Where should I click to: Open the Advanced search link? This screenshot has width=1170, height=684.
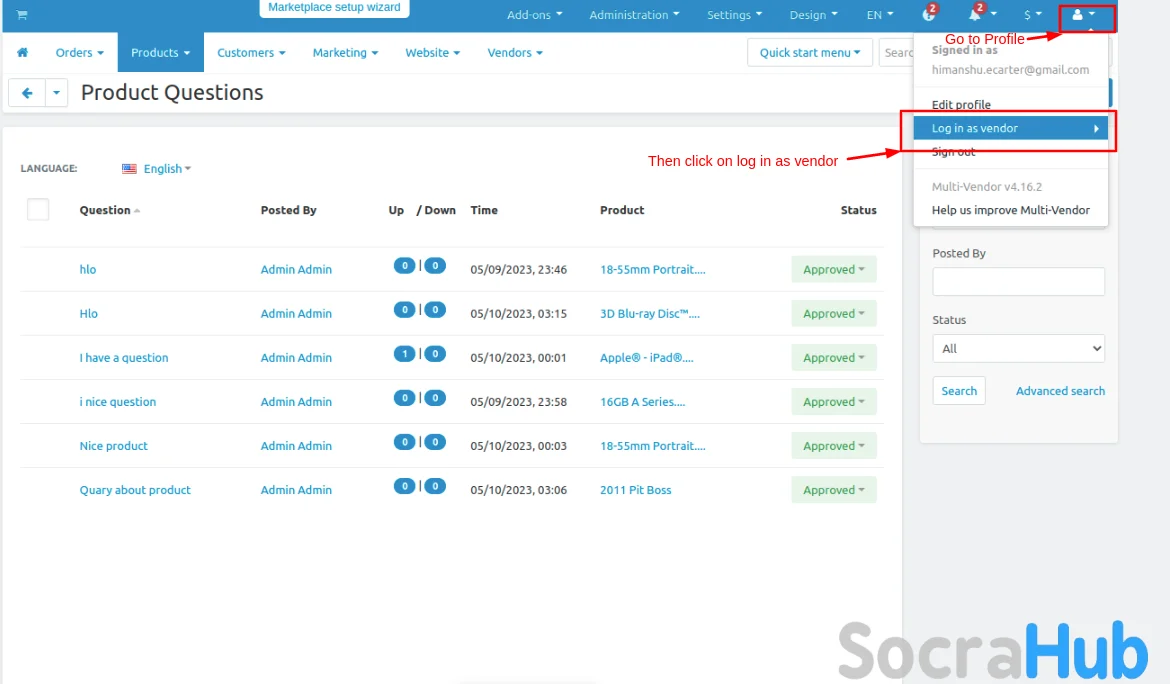pyautogui.click(x=1060, y=391)
